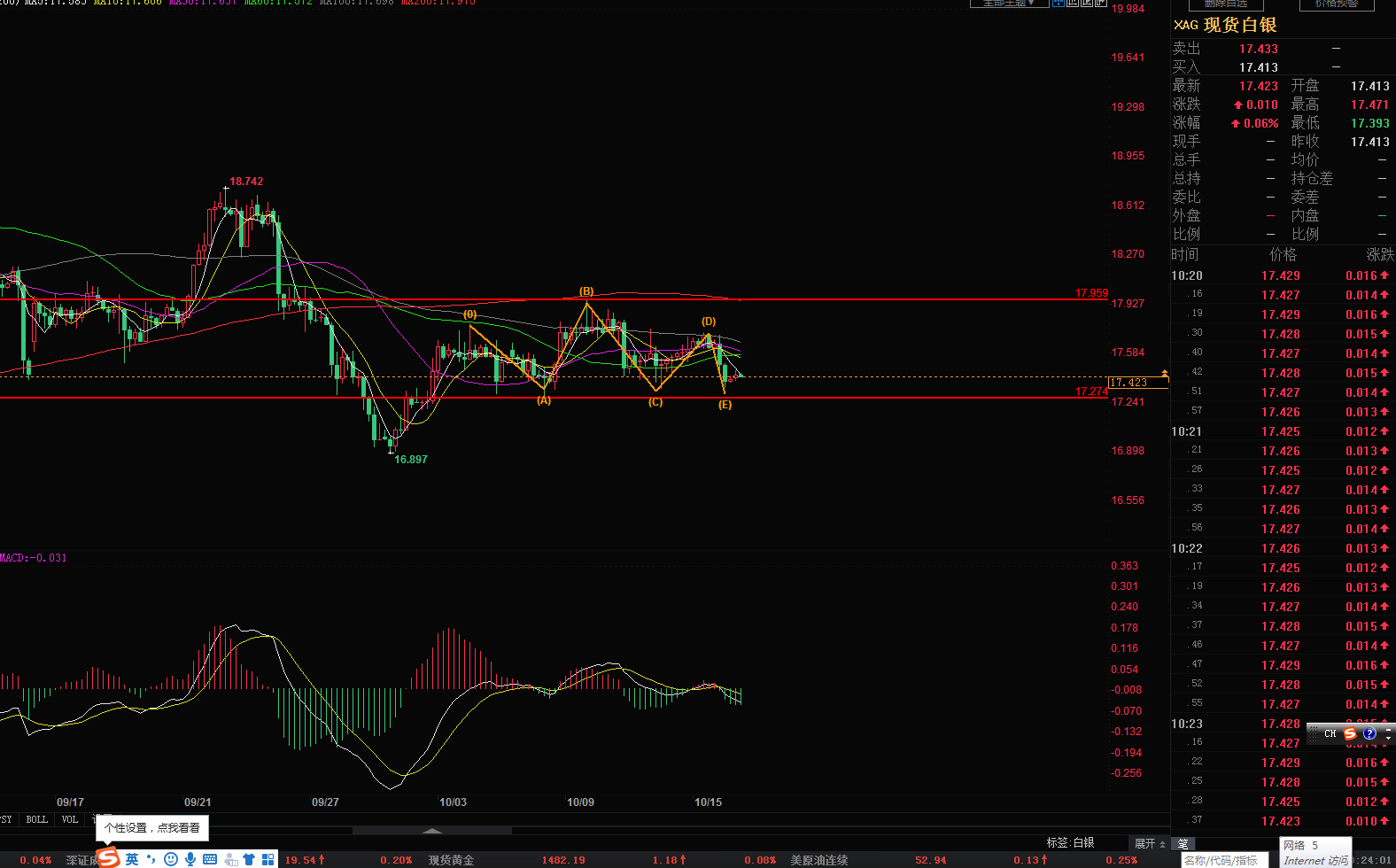Open the 全部主题 dropdown
This screenshot has height=868, width=1396.
pos(1010,4)
